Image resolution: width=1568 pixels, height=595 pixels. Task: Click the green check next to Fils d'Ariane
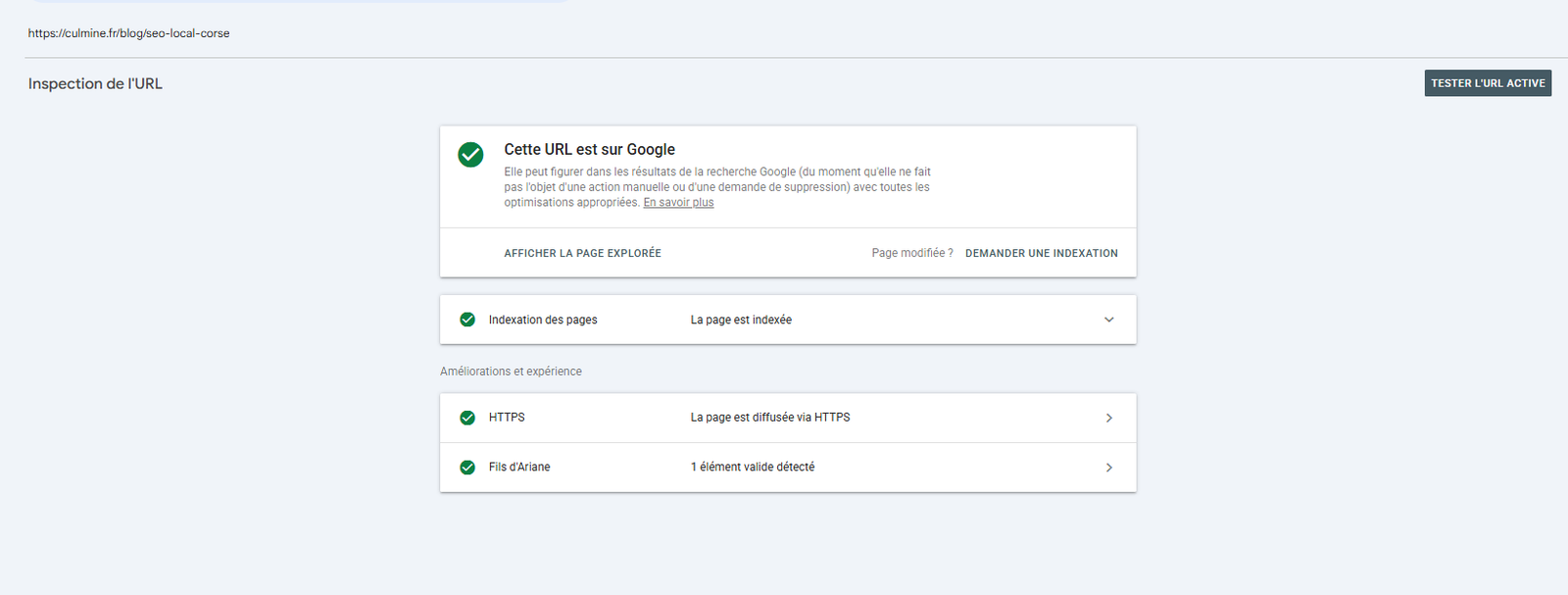coord(467,468)
